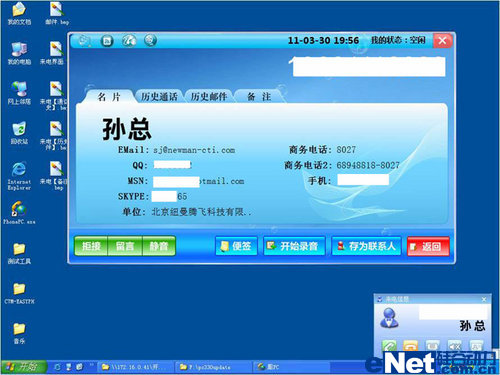This screenshot has width=500, height=375.
Task: Open the Windows 开始 start button
Action: 23,367
